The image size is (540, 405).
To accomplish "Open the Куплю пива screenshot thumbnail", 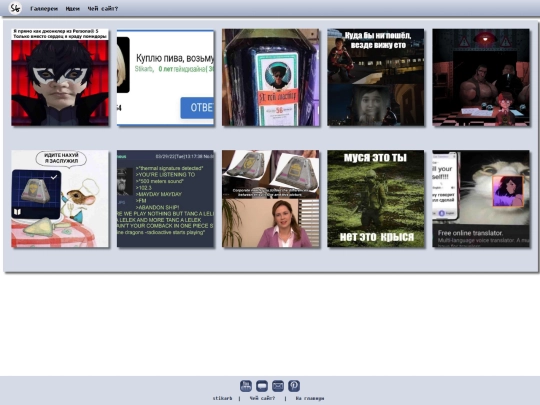I will click(165, 77).
